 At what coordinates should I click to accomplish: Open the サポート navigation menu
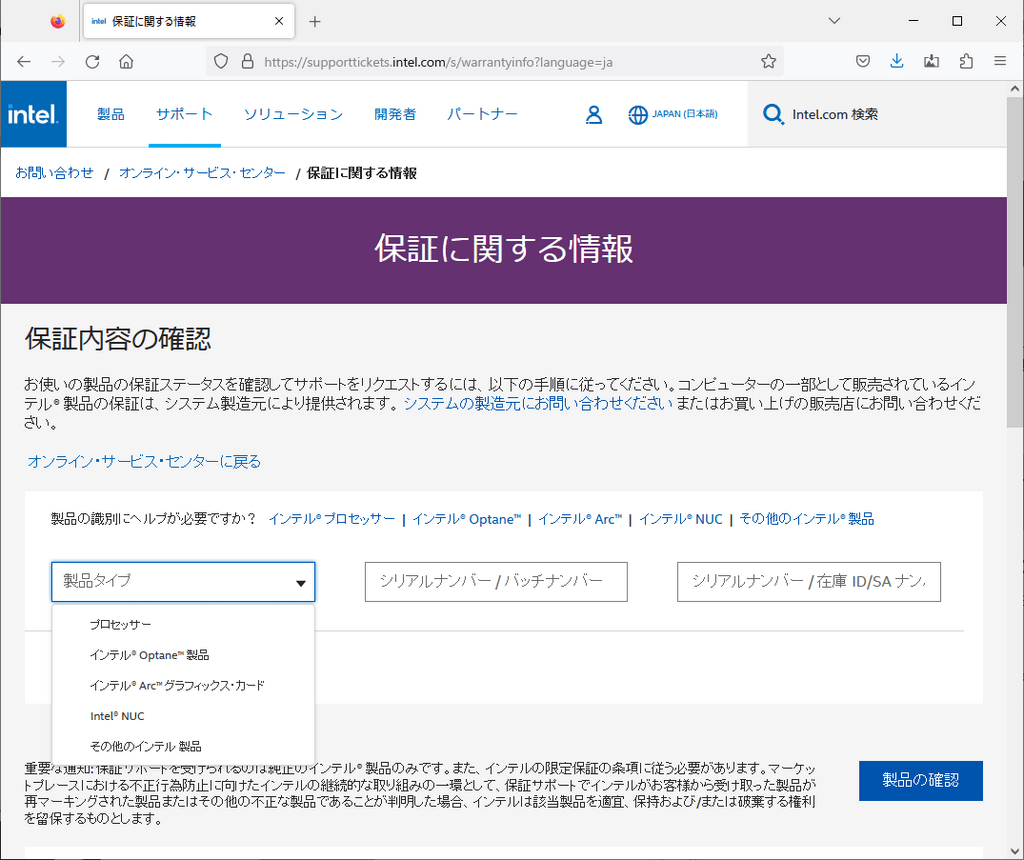[x=184, y=114]
